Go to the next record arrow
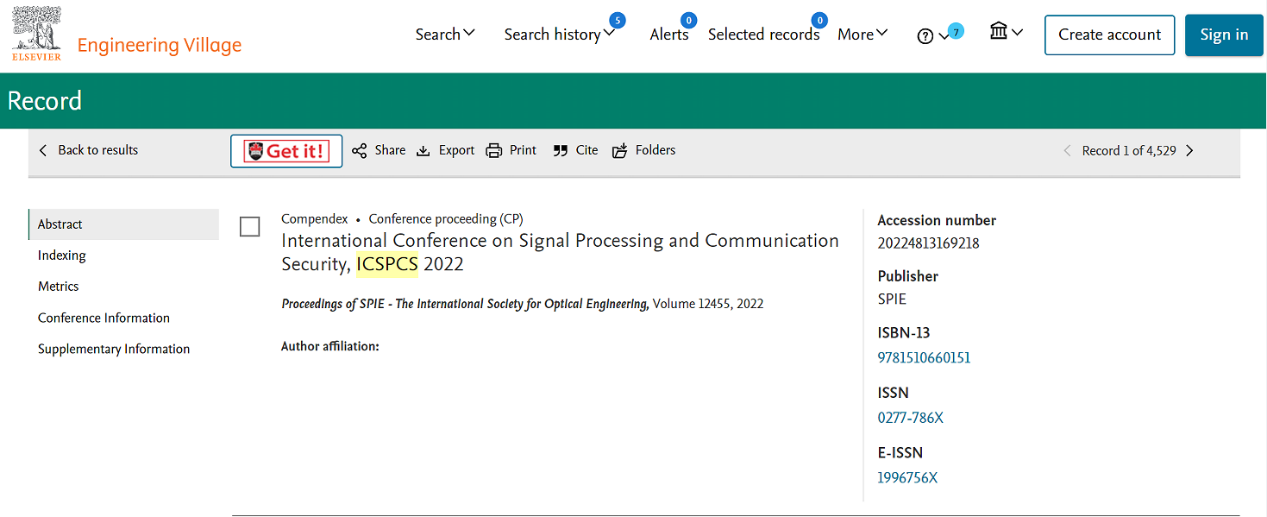The width and height of the screenshot is (1267, 517). pos(1189,151)
